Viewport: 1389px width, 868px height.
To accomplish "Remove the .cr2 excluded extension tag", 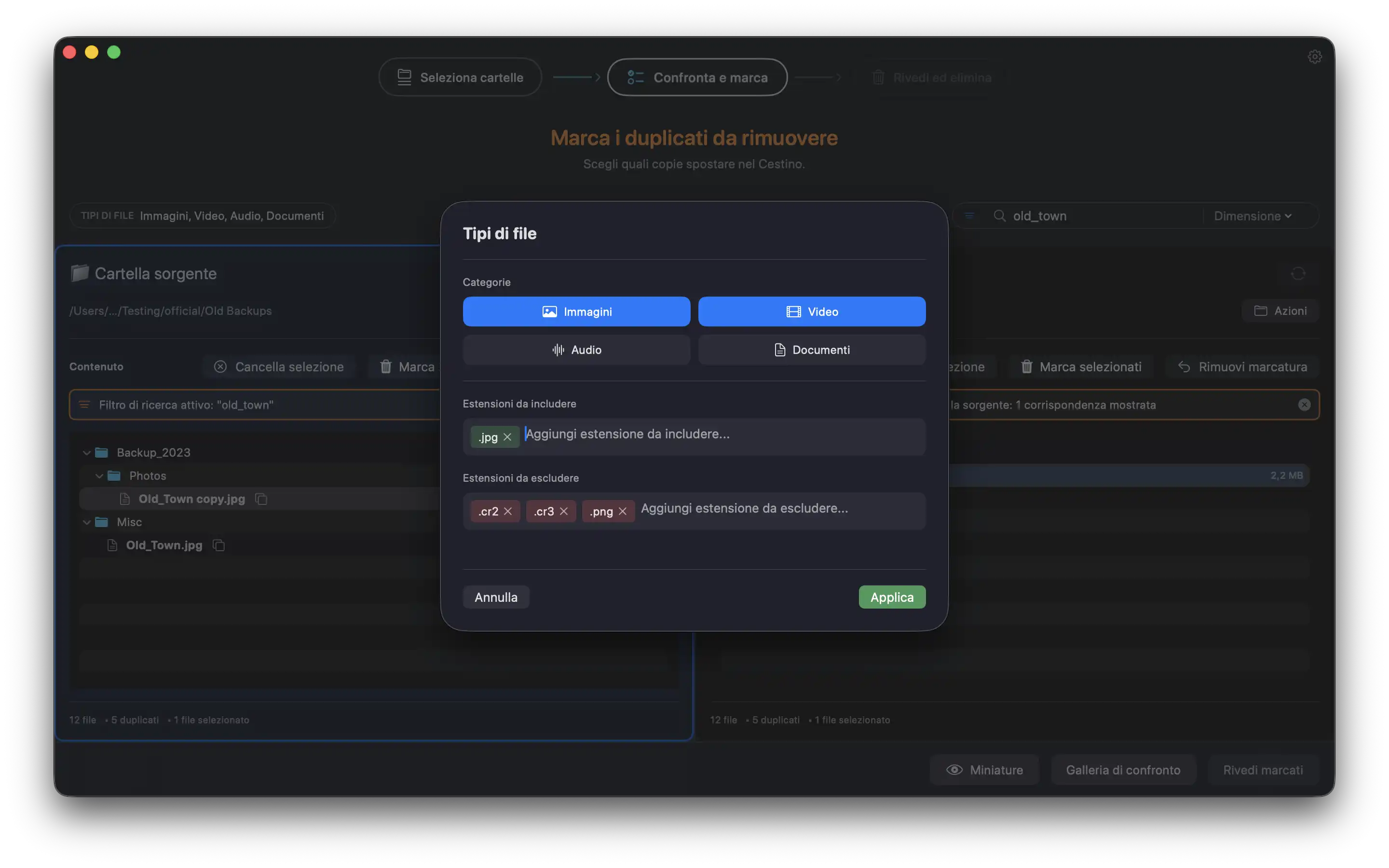I will [x=508, y=511].
